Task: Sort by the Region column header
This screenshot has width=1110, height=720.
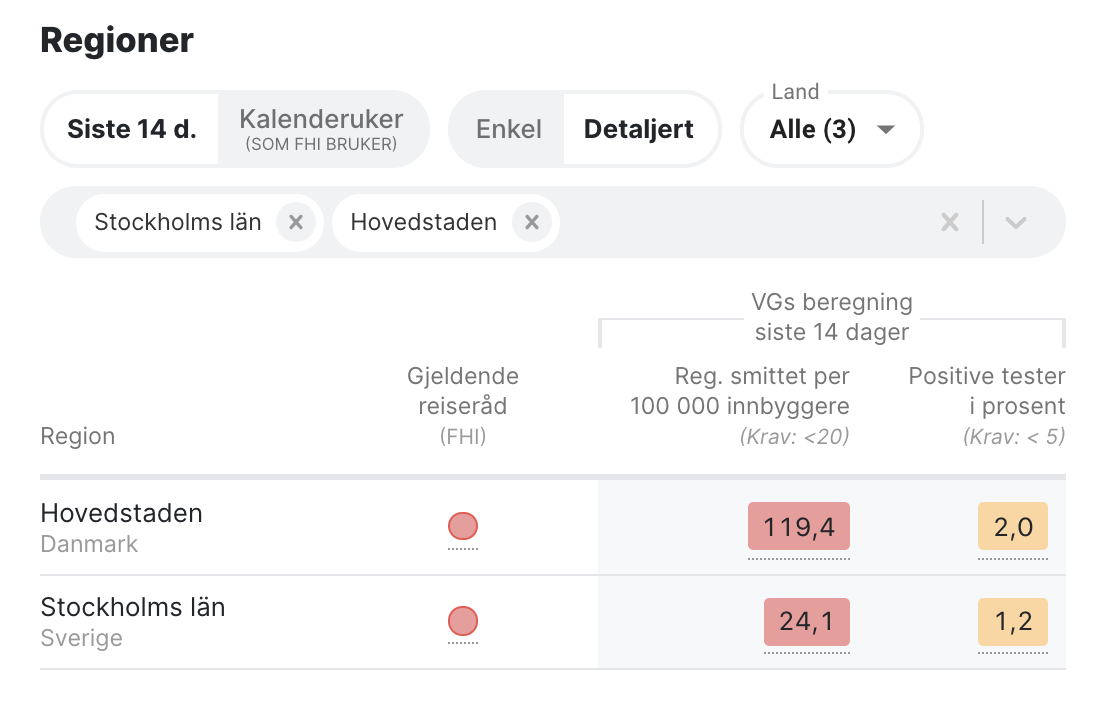Action: pyautogui.click(x=78, y=436)
